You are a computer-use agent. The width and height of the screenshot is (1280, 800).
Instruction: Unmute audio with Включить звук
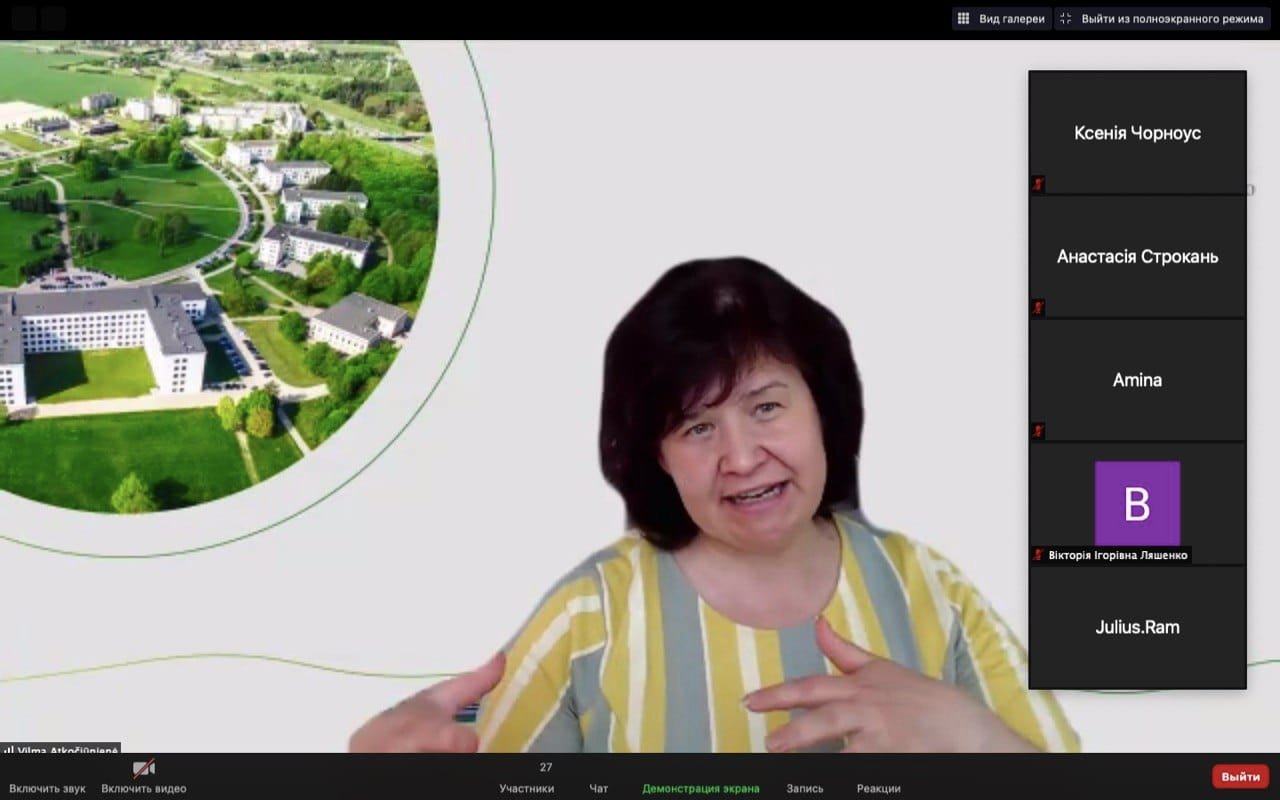47,788
